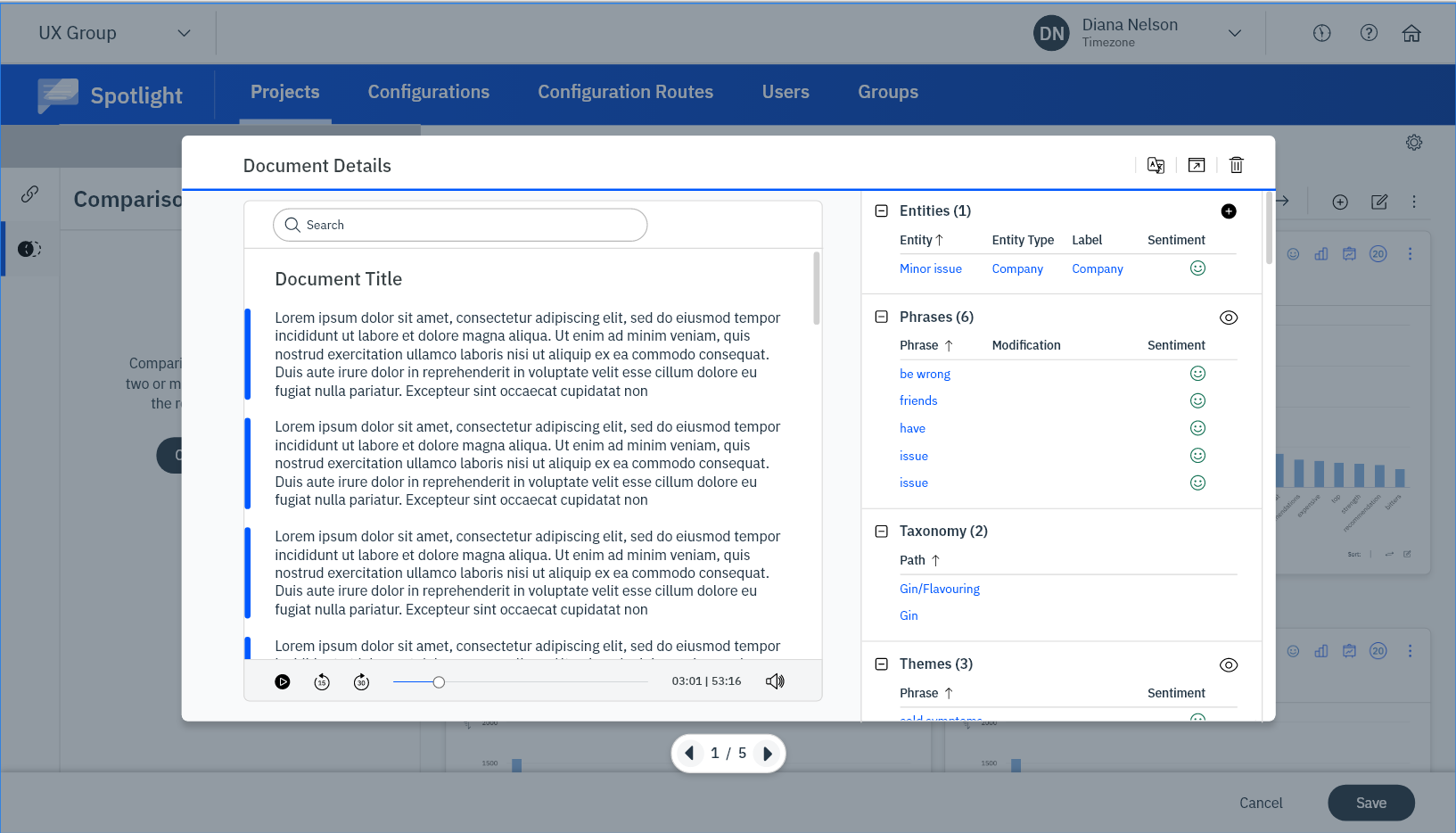1456x833 pixels.
Task: Open the UX Group dropdown
Action: click(115, 33)
